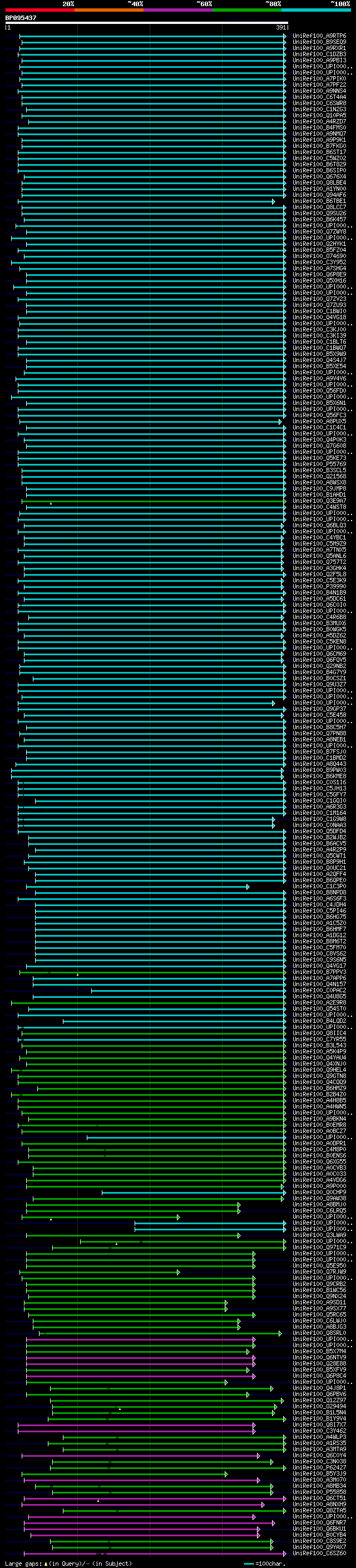Select the UniRef100_B6HG75 label

(319, 917)
